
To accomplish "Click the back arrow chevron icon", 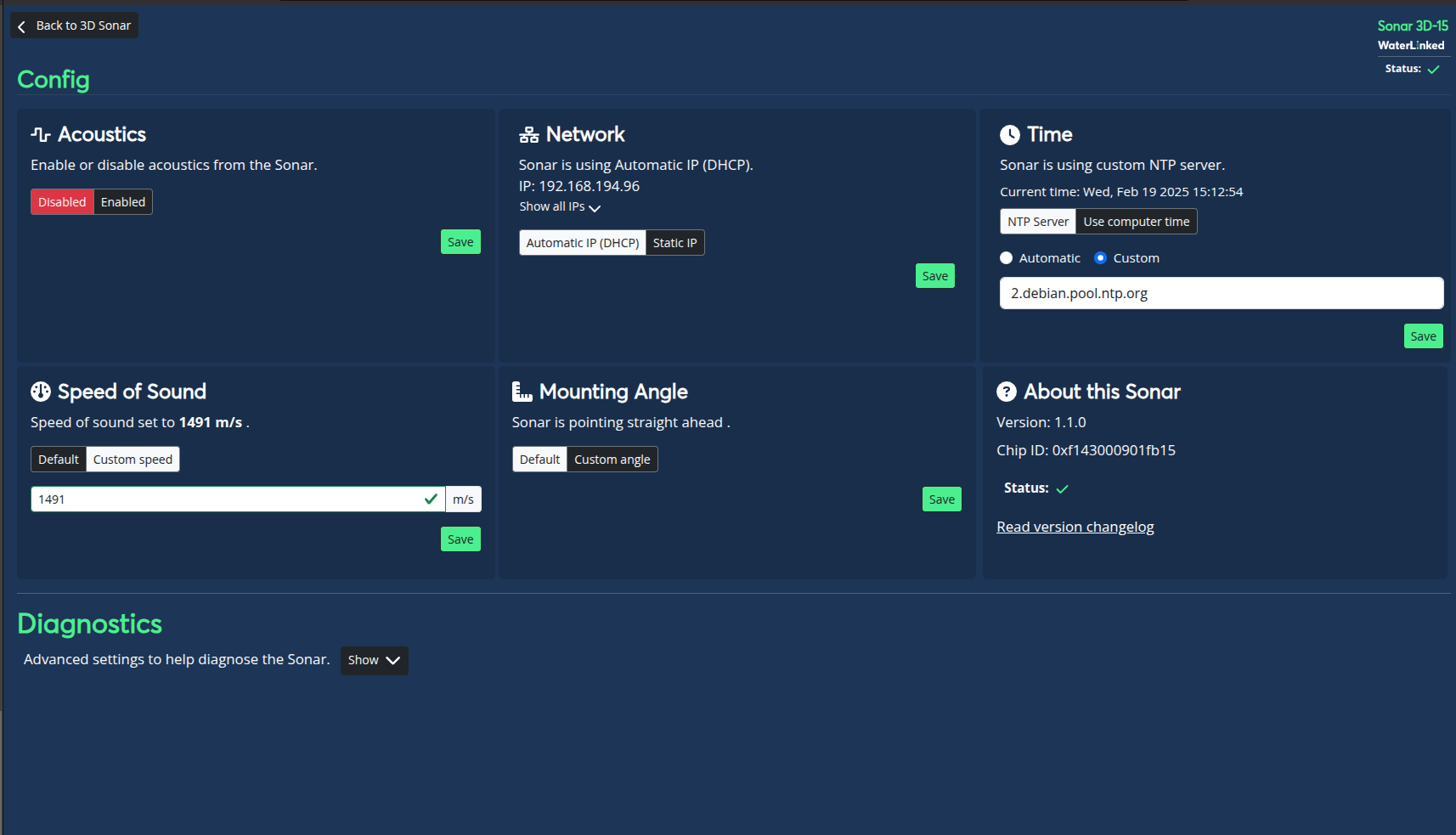I will [x=22, y=26].
